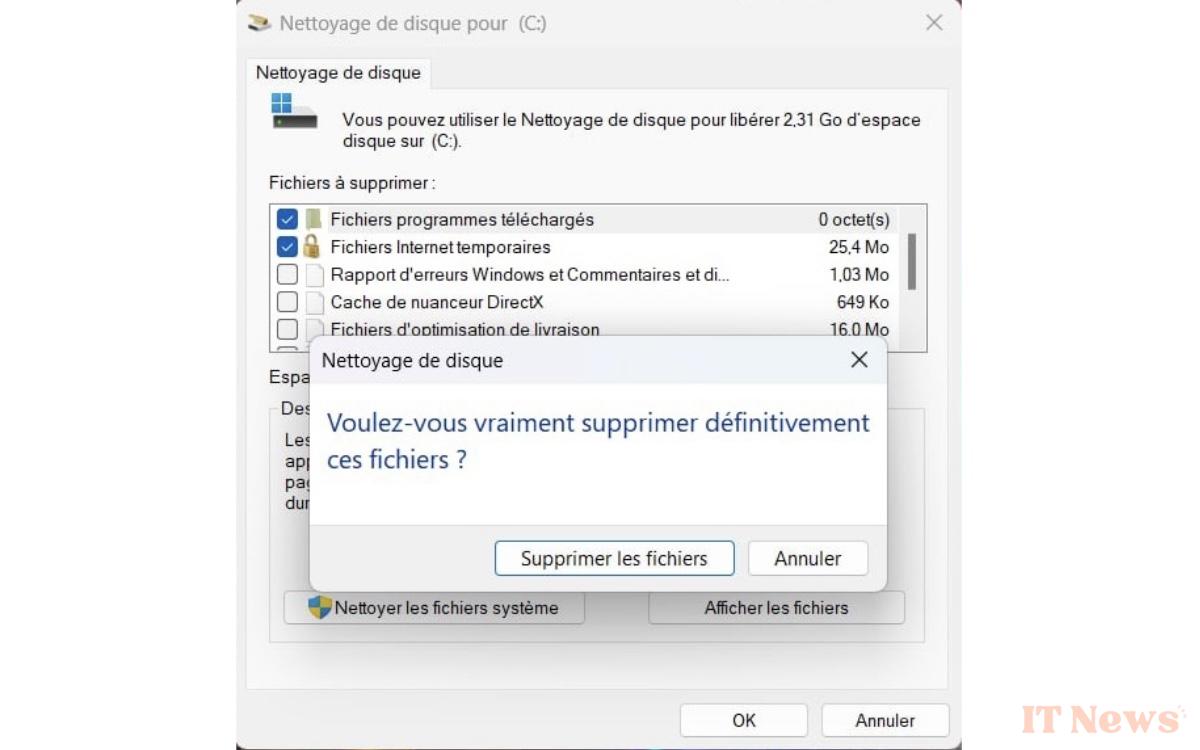Image resolution: width=1200 pixels, height=750 pixels.
Task: Select the Nettoyage de disque tab
Action: [x=338, y=73]
